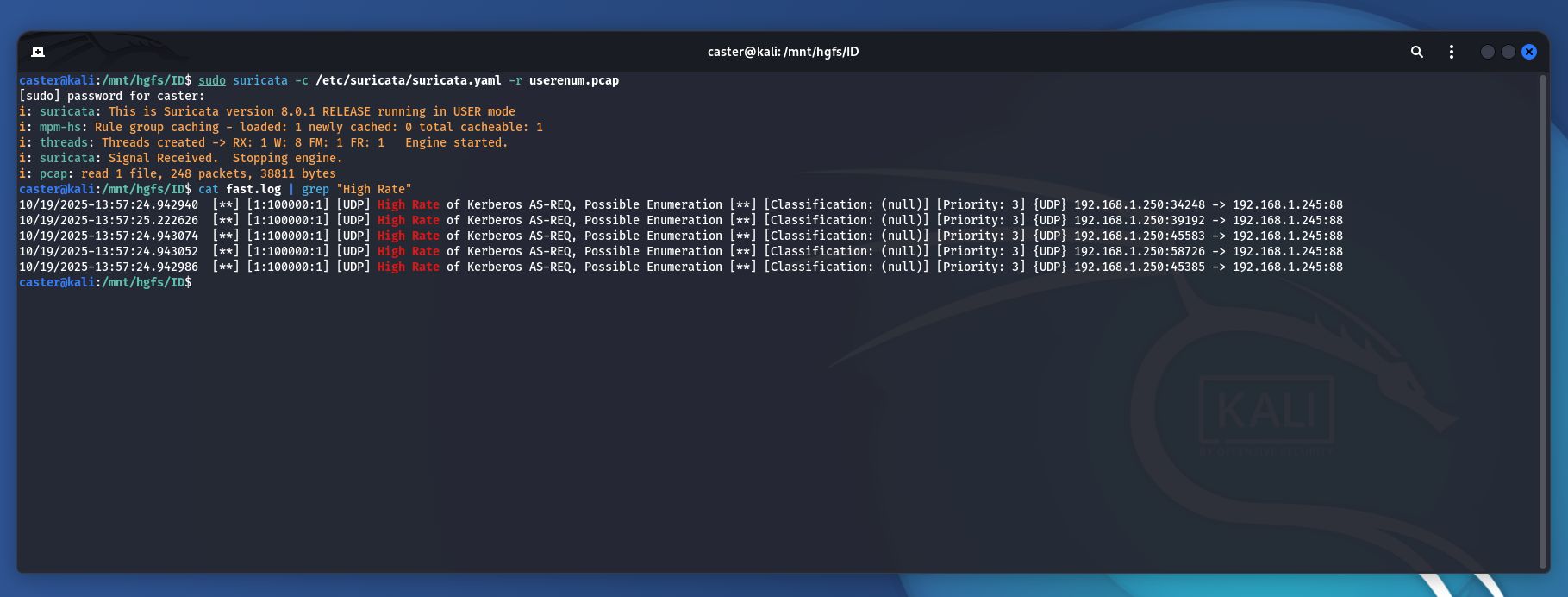The width and height of the screenshot is (1568, 597).
Task: Click fast.log in the cat command
Action: (253, 190)
